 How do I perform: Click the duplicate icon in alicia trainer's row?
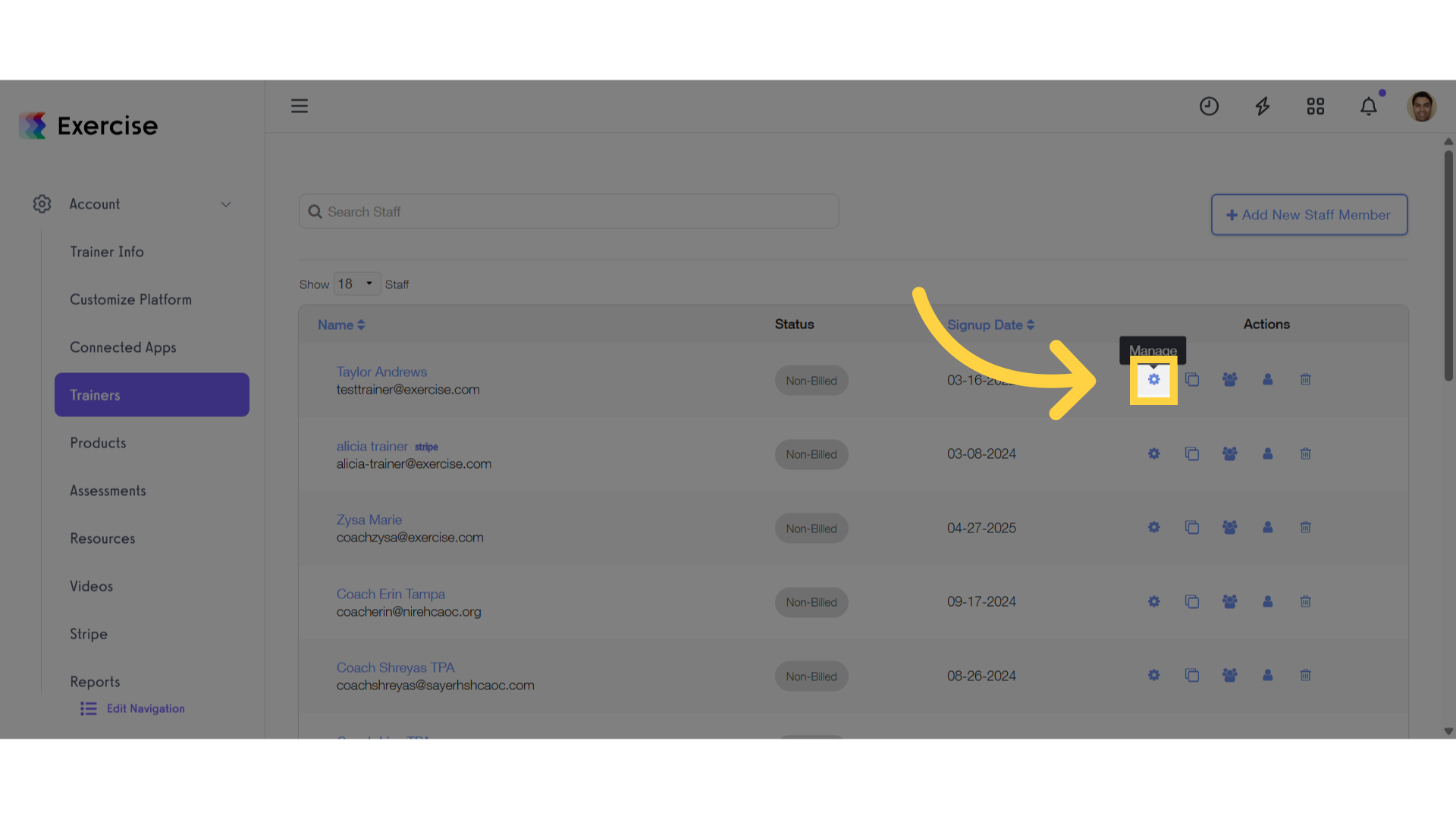click(x=1192, y=453)
